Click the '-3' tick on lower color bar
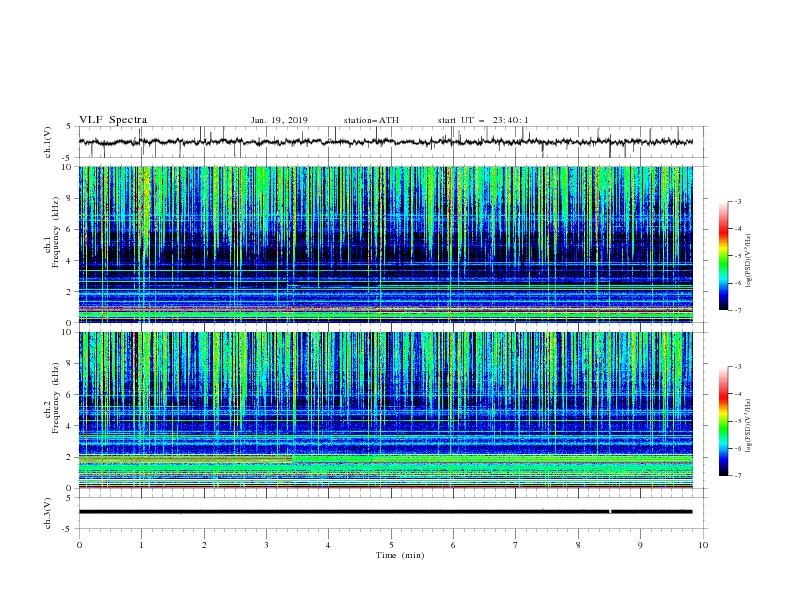Image resolution: width=792 pixels, height=612 pixels. (x=737, y=367)
